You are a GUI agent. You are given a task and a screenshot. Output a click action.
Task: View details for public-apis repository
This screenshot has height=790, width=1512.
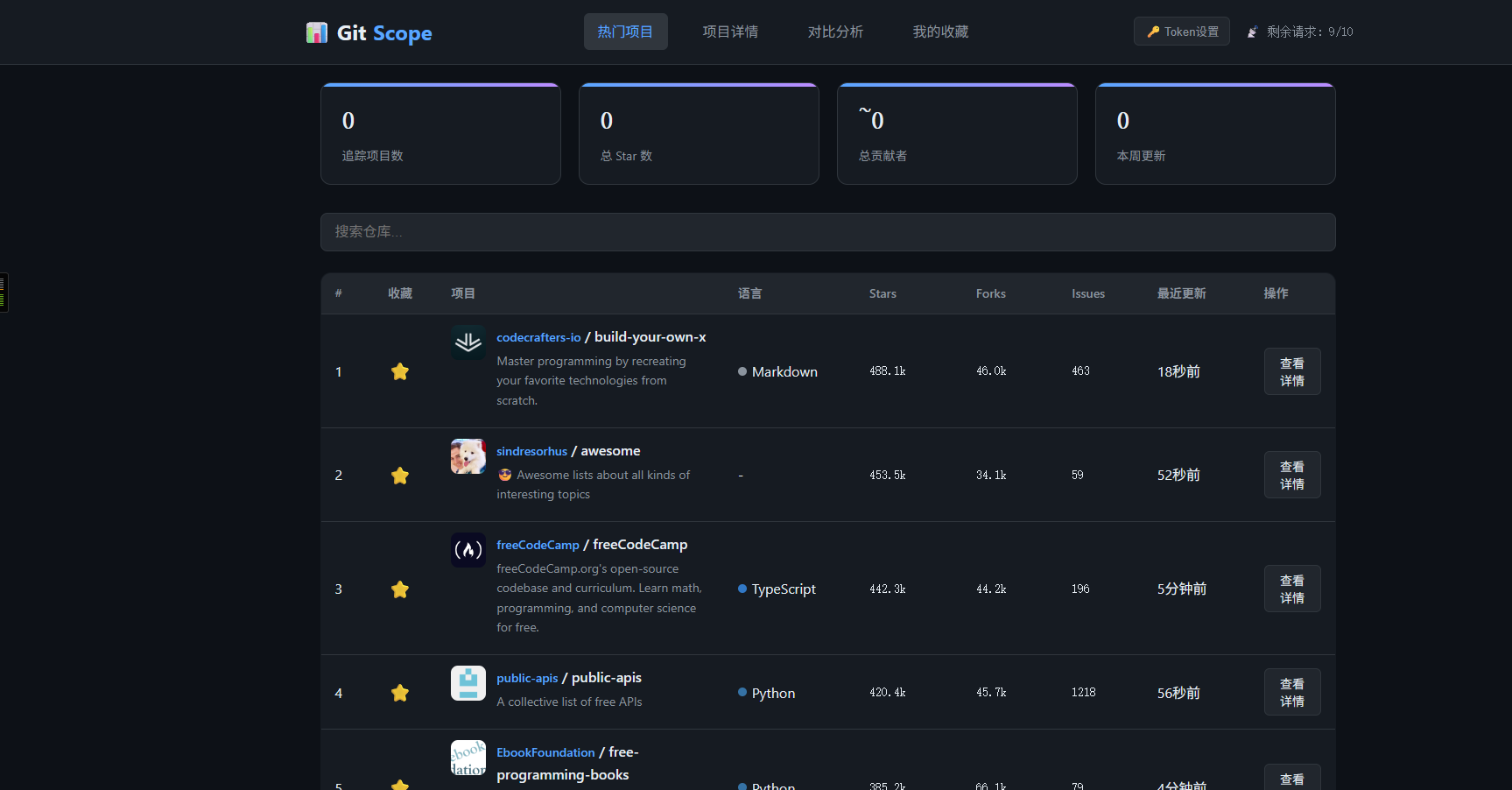[x=1291, y=692]
